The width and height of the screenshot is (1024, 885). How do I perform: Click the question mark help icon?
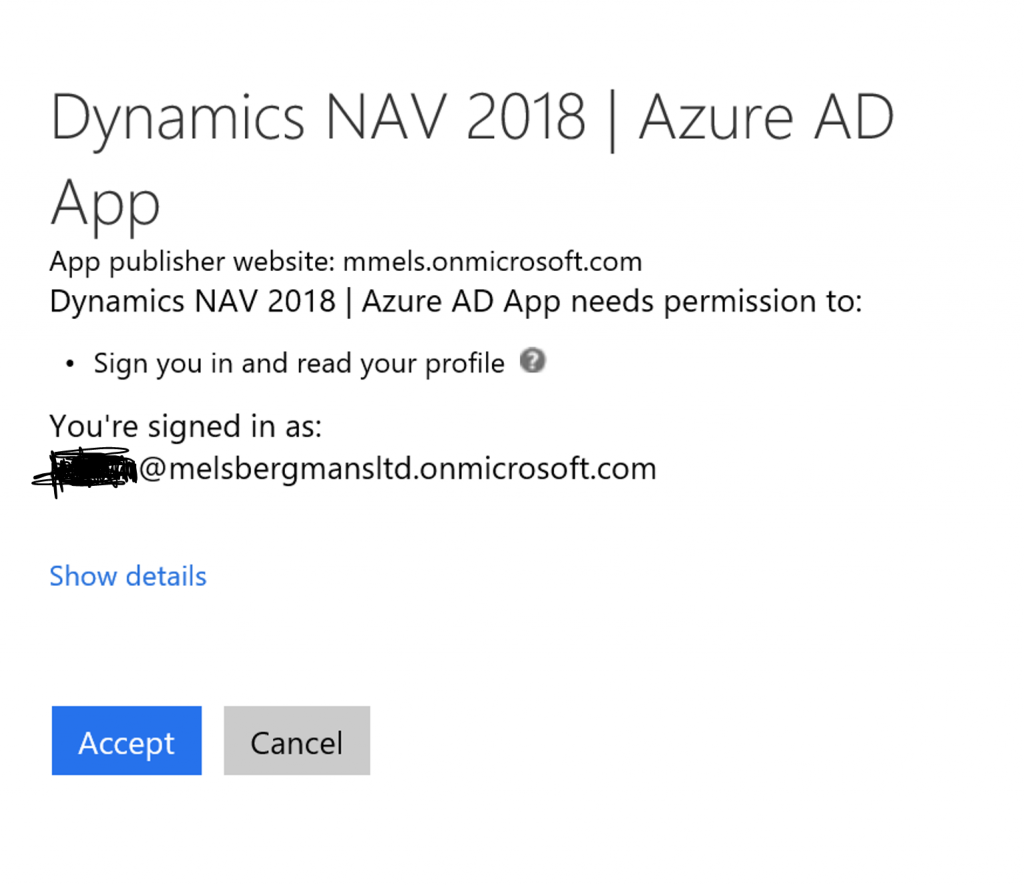533,361
